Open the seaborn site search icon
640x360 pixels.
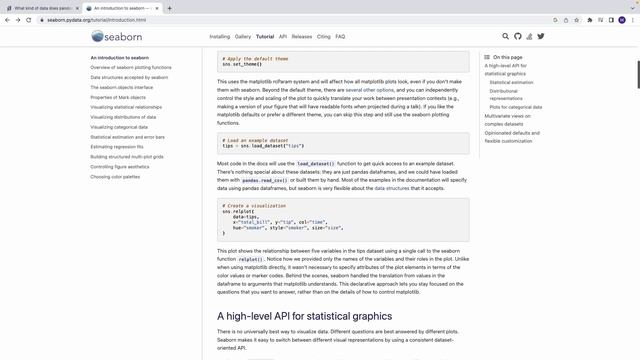[x=505, y=36]
